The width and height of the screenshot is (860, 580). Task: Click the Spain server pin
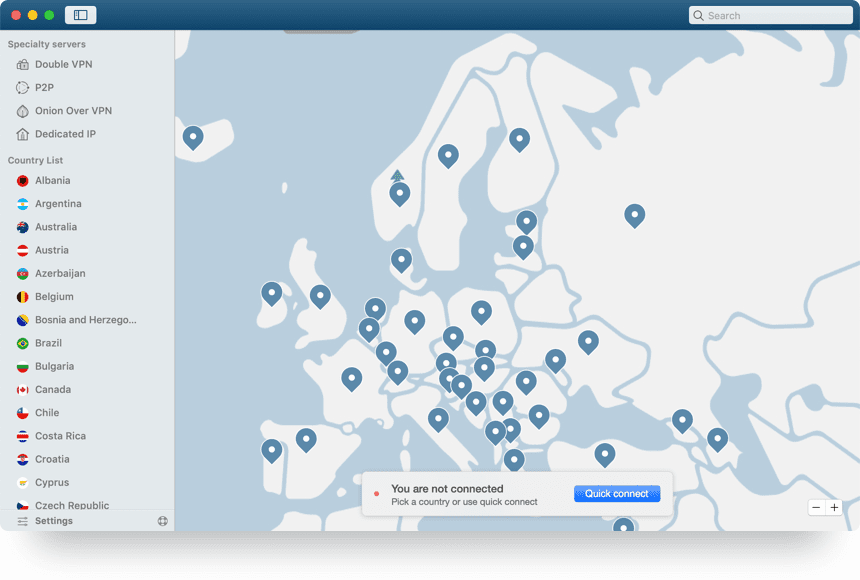[x=306, y=440]
